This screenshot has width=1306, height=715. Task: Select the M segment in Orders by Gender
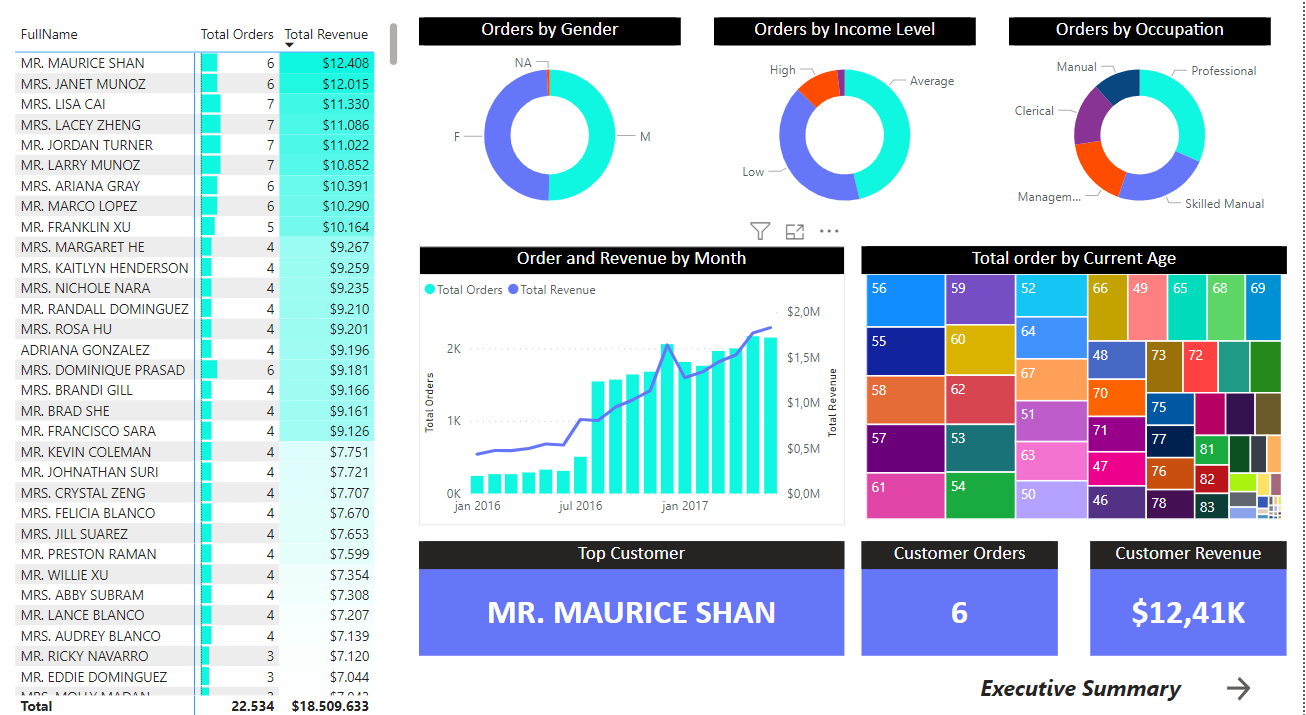[x=602, y=136]
